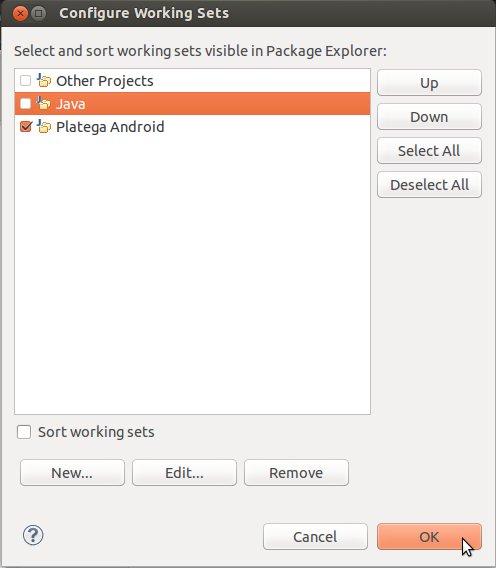Viewport: 496px width, 568px height.
Task: Remove the selected working set
Action: tap(296, 473)
